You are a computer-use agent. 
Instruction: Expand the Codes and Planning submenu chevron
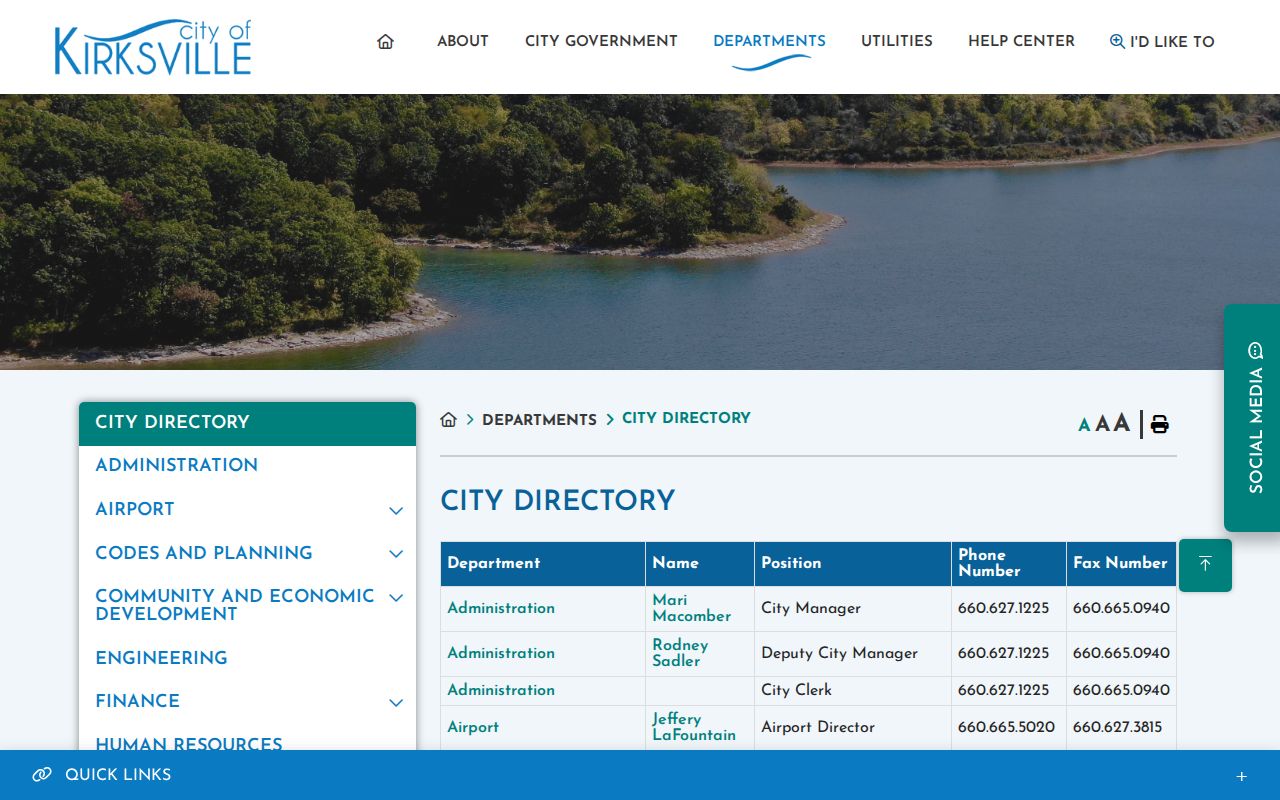pos(396,554)
